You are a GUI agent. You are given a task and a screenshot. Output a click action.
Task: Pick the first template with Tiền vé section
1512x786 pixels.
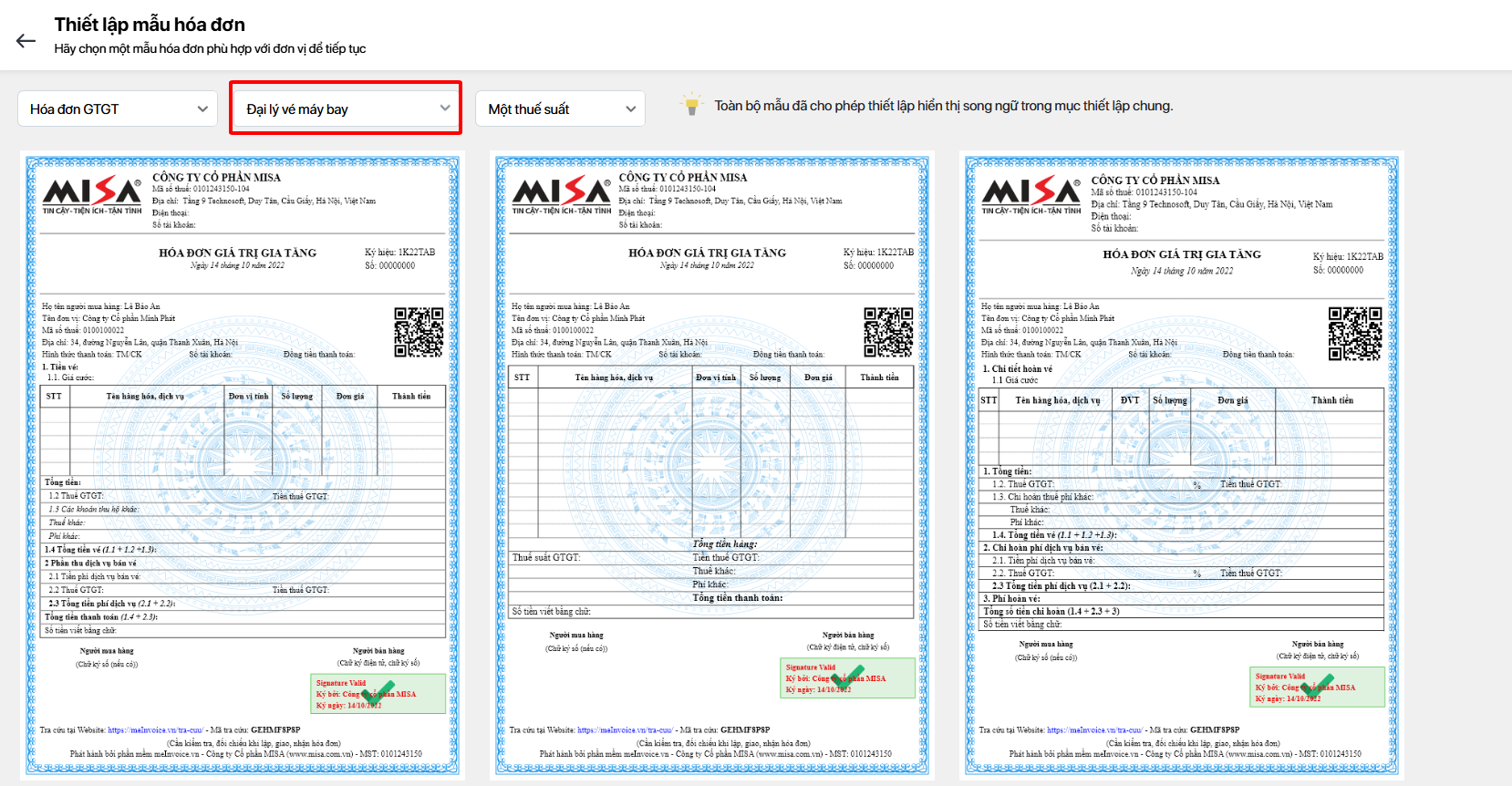pos(243,474)
